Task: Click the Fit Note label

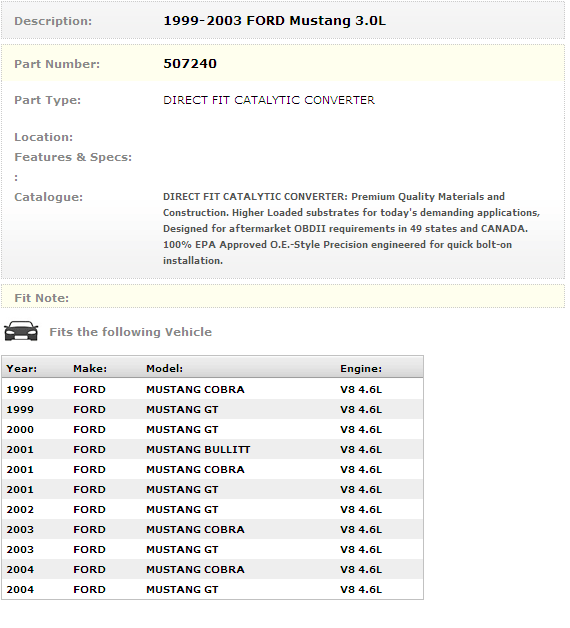Action: point(42,298)
